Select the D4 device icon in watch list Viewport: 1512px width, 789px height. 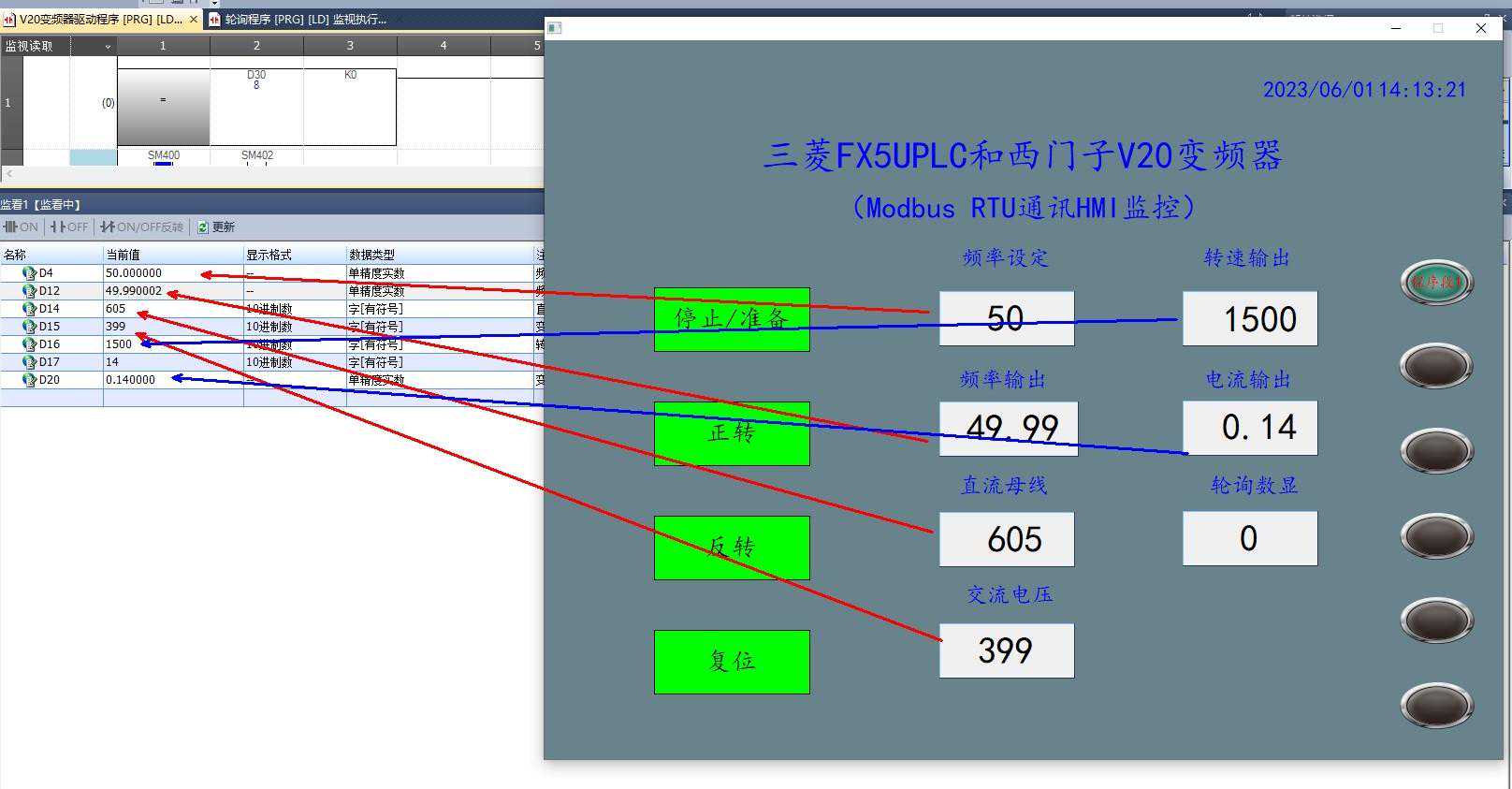click(29, 273)
